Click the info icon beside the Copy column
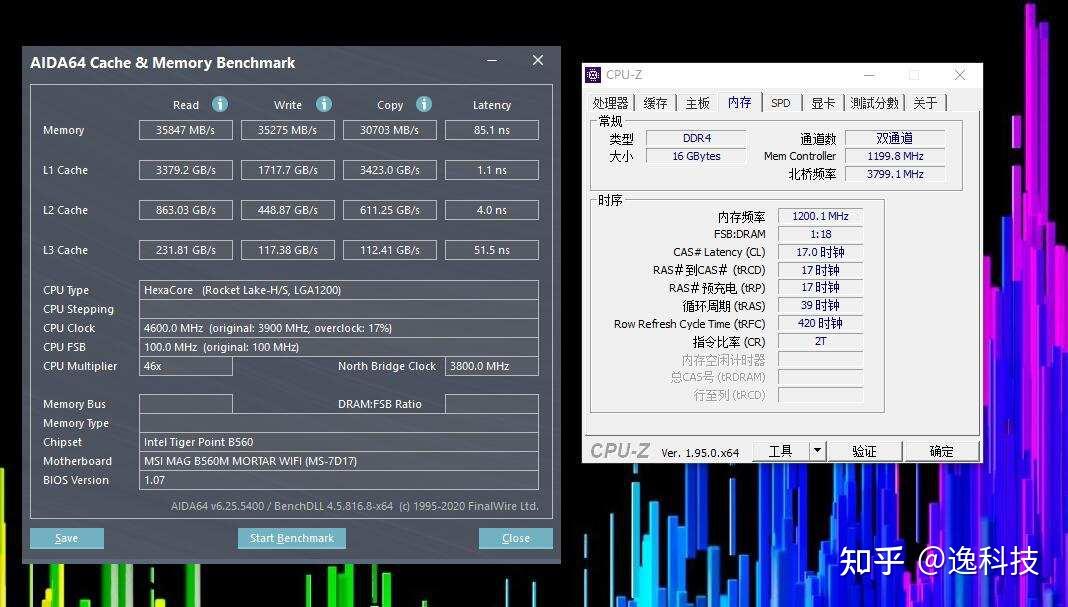1068x607 pixels. click(422, 104)
